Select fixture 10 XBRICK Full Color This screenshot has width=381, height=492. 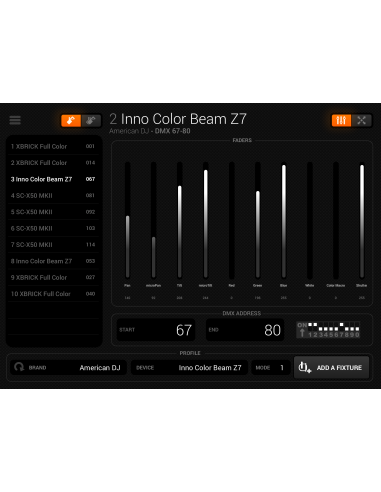[53, 294]
